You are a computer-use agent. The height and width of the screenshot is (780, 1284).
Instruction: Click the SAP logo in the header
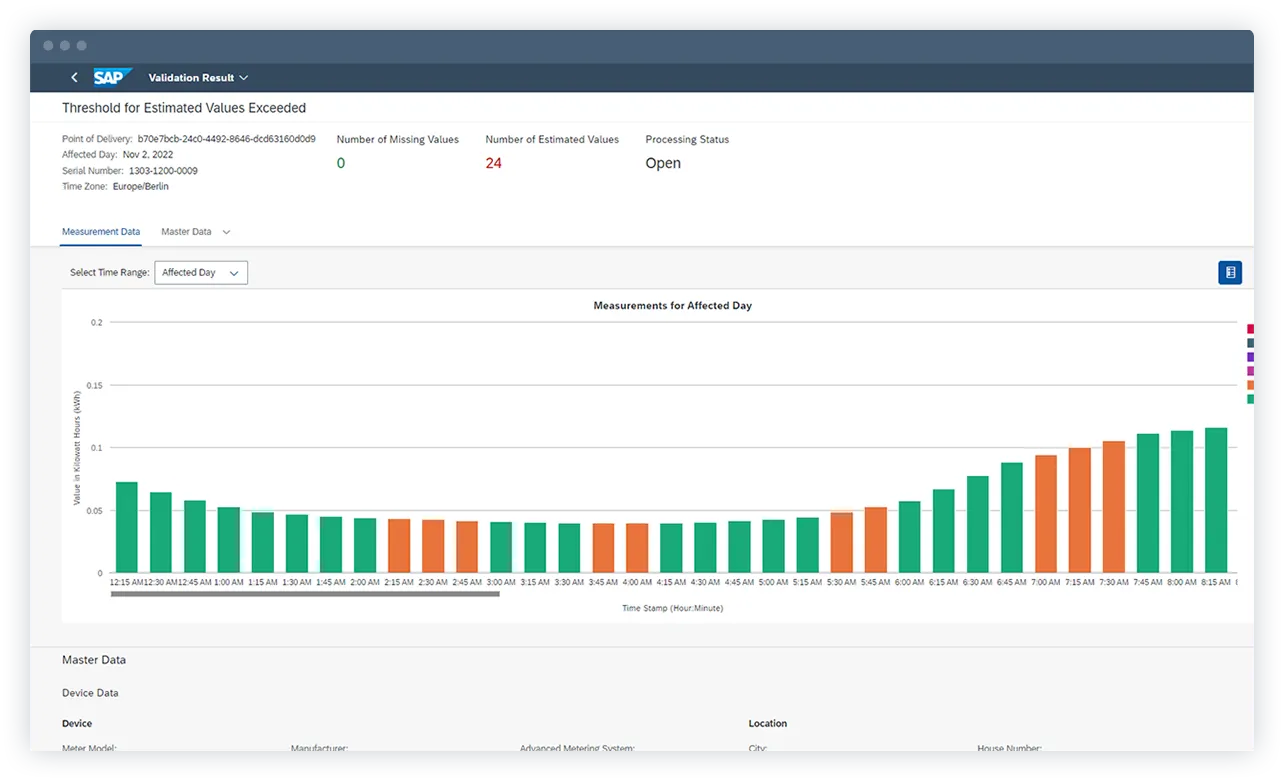(112, 77)
